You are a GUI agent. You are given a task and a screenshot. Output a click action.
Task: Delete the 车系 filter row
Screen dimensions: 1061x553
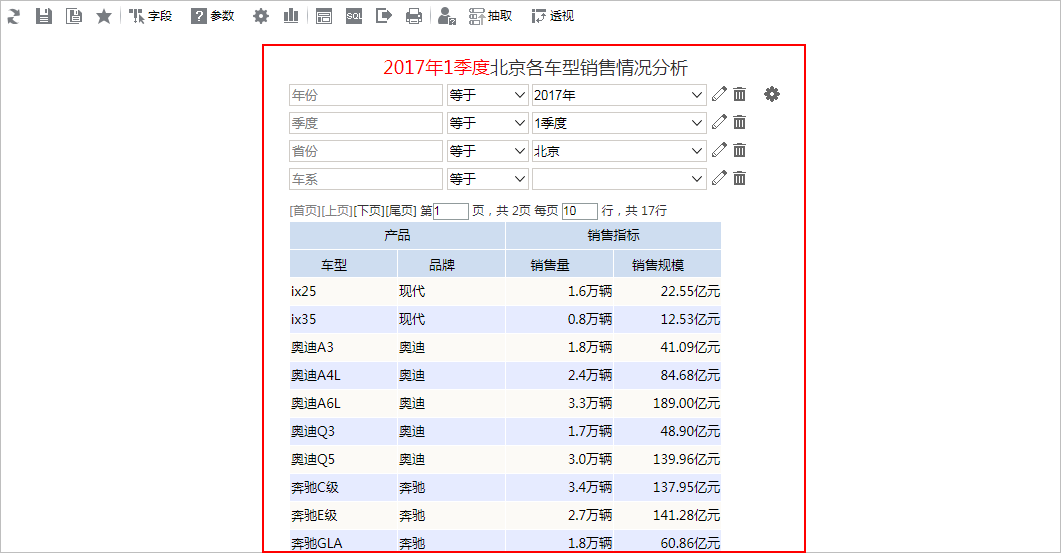pos(740,179)
